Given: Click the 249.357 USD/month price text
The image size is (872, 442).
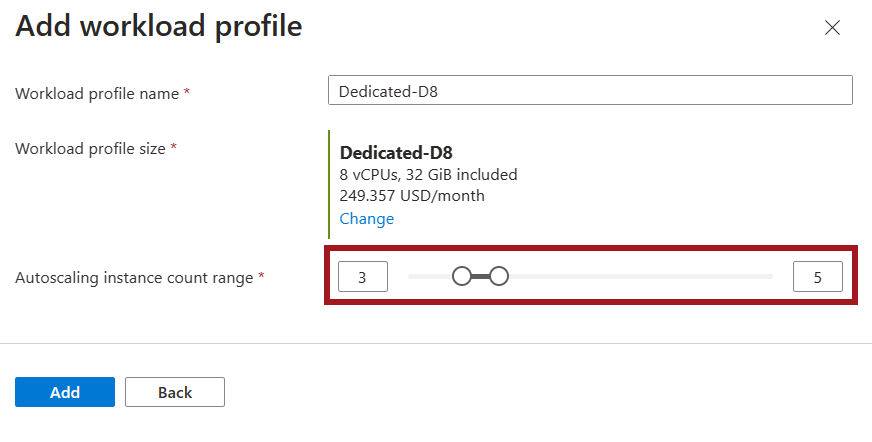Looking at the screenshot, I should coord(412,196).
